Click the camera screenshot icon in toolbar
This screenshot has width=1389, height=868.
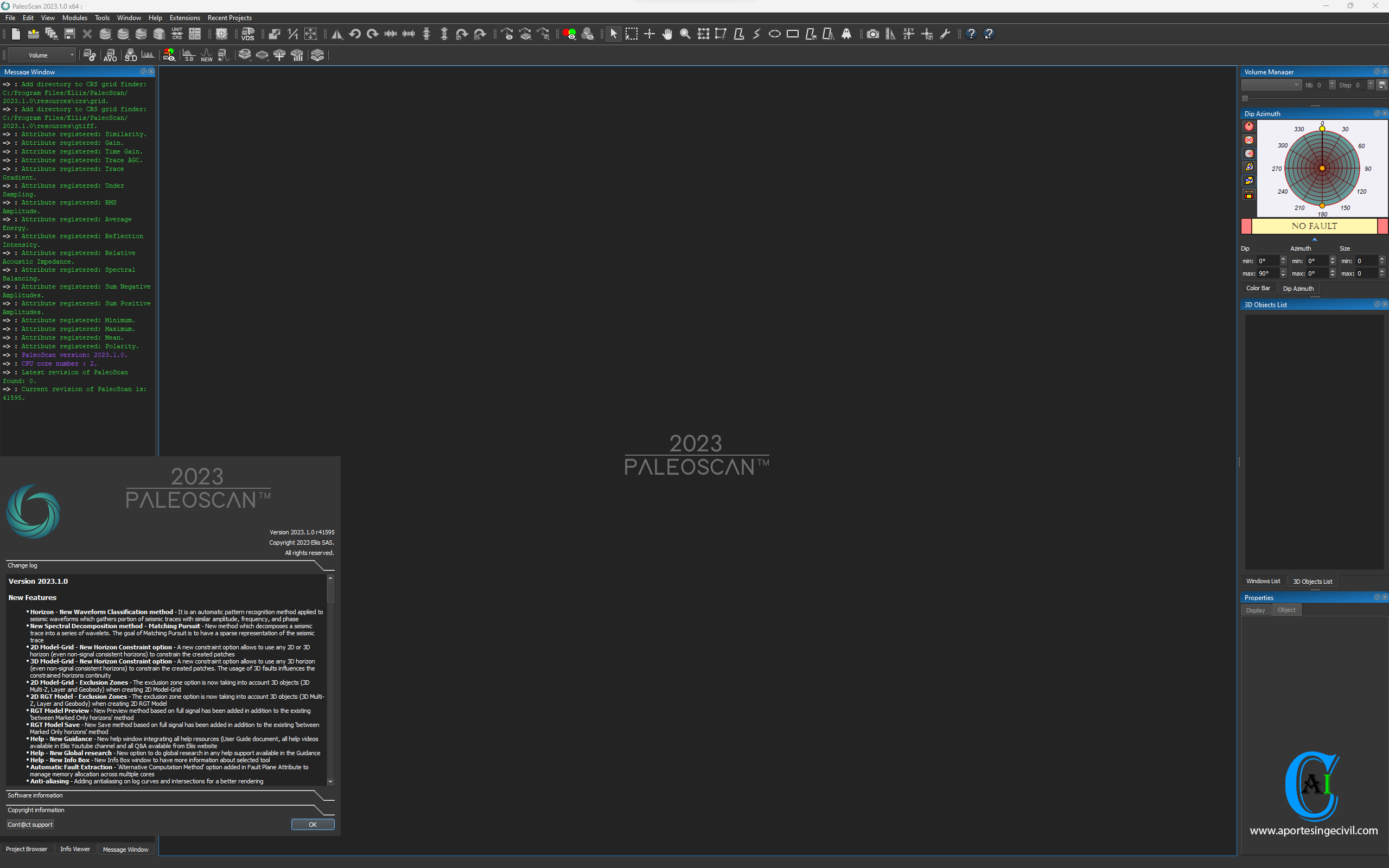(872, 34)
